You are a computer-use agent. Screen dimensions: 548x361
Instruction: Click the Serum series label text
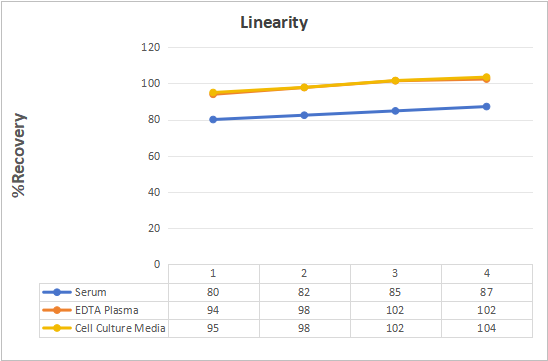click(91, 292)
